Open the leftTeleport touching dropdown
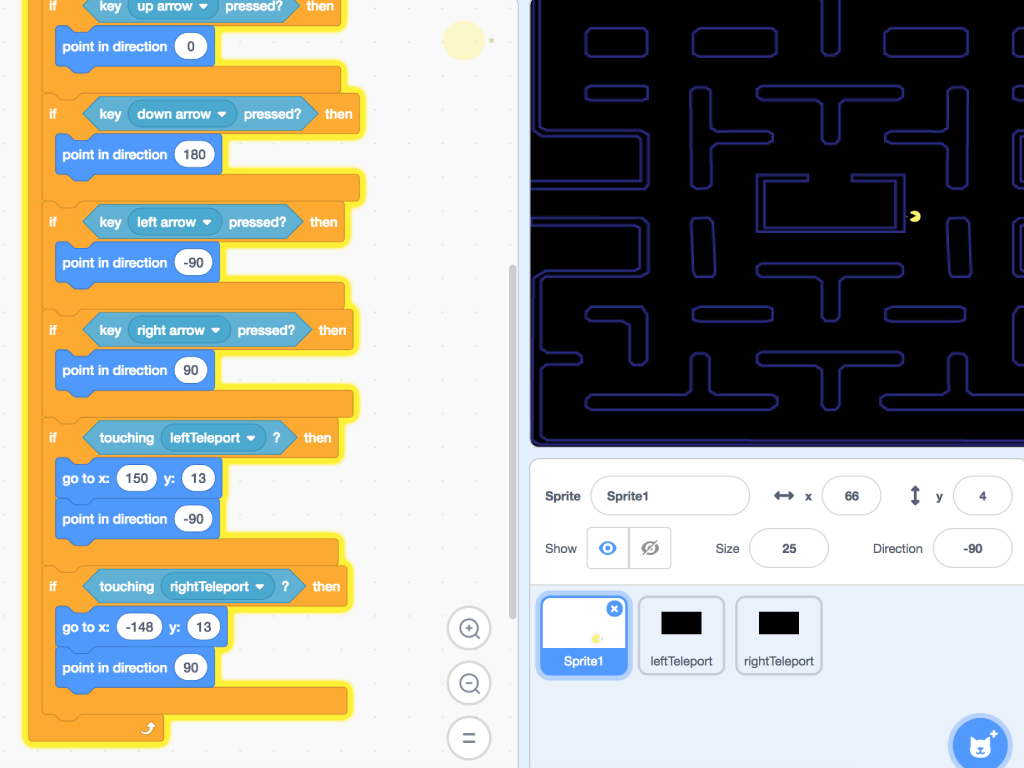The height and width of the screenshot is (768, 1024). point(212,438)
